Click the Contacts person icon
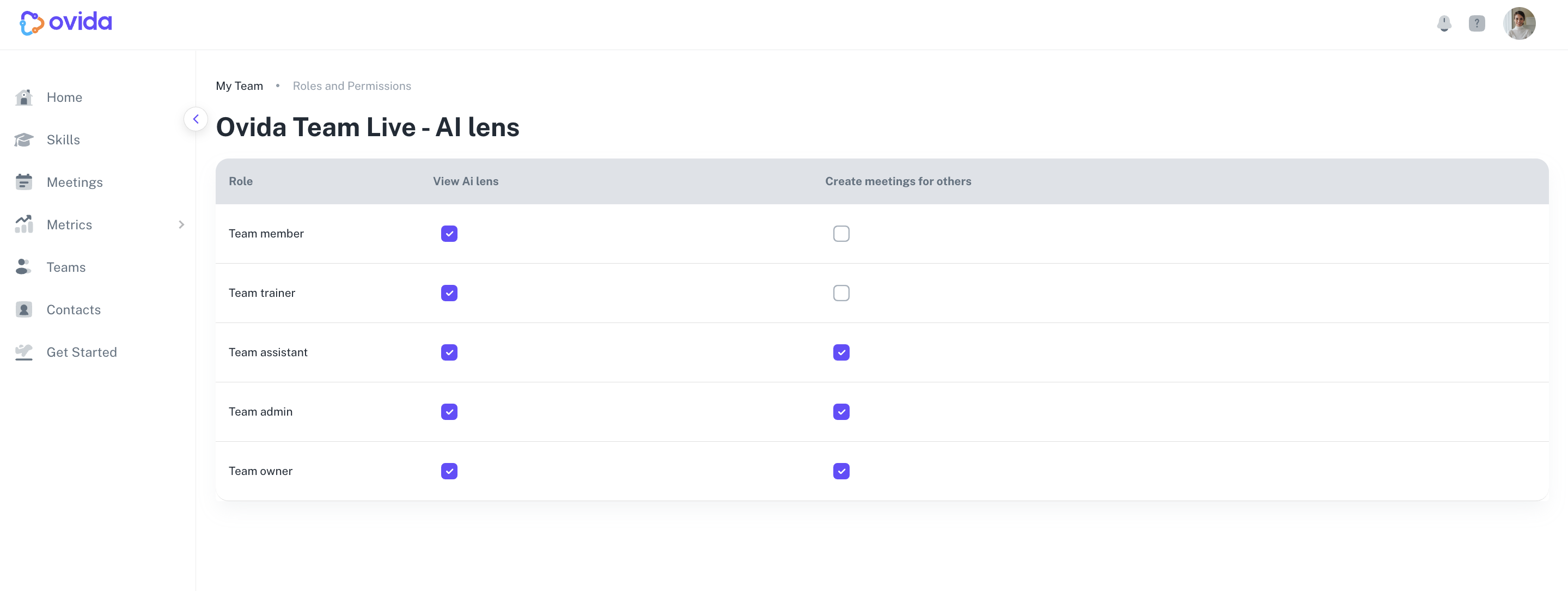 coord(24,310)
